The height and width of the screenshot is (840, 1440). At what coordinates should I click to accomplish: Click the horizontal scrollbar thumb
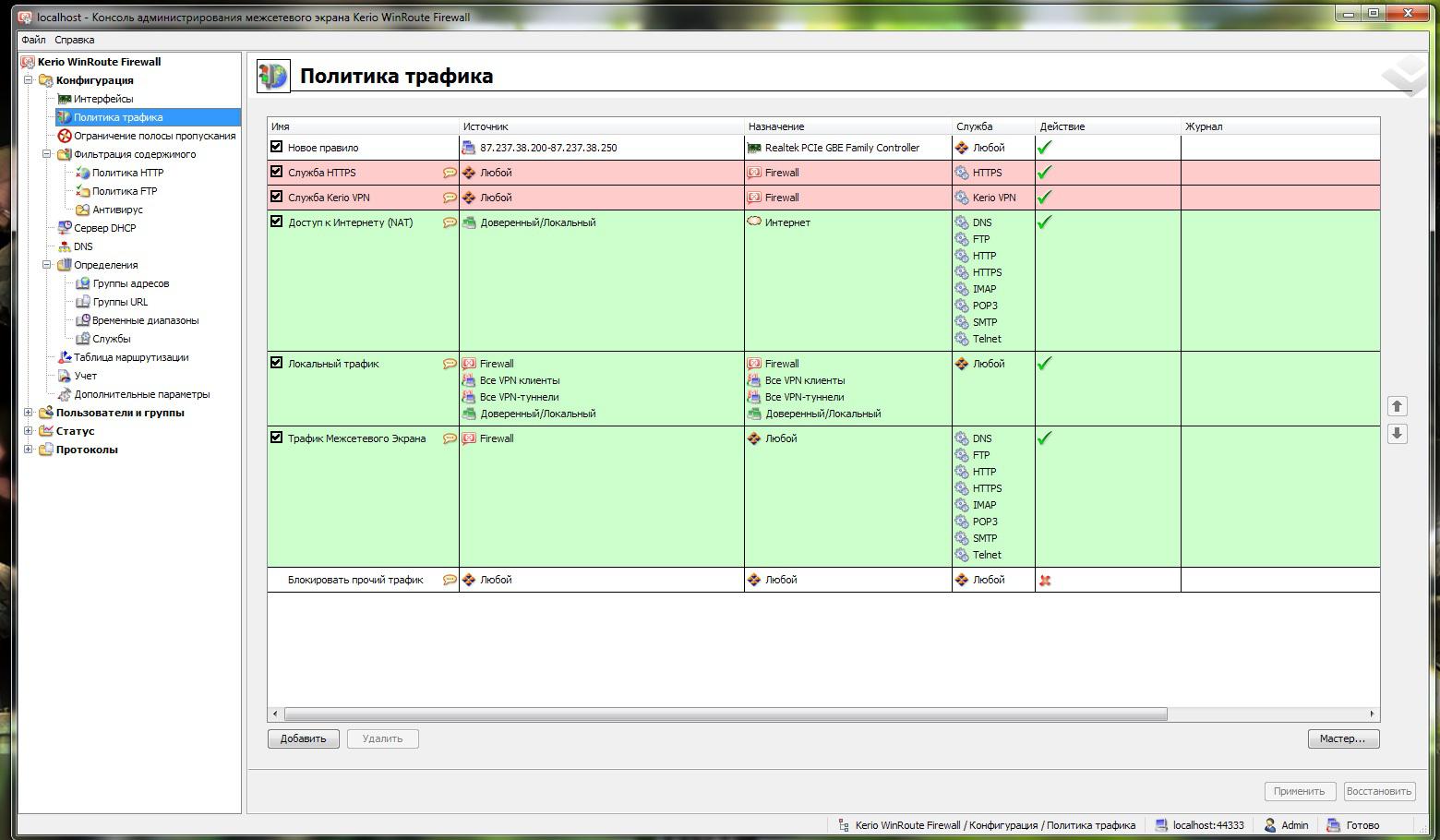pos(726,714)
